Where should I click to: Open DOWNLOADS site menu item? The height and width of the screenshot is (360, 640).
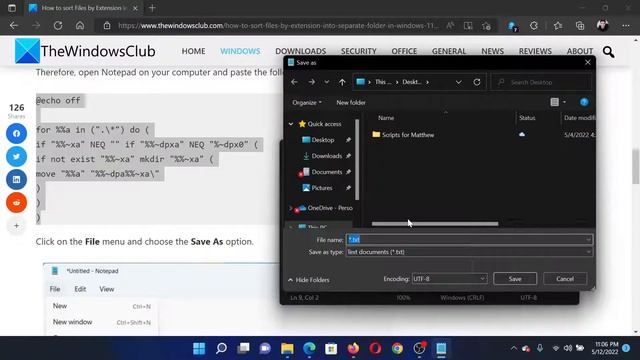(x=300, y=51)
